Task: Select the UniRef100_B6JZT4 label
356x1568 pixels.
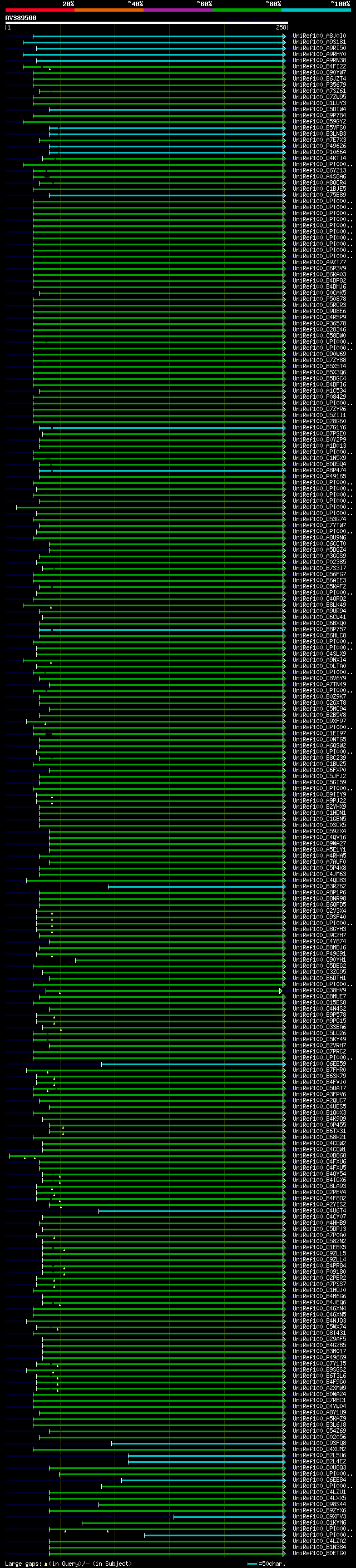Action: coord(319,78)
